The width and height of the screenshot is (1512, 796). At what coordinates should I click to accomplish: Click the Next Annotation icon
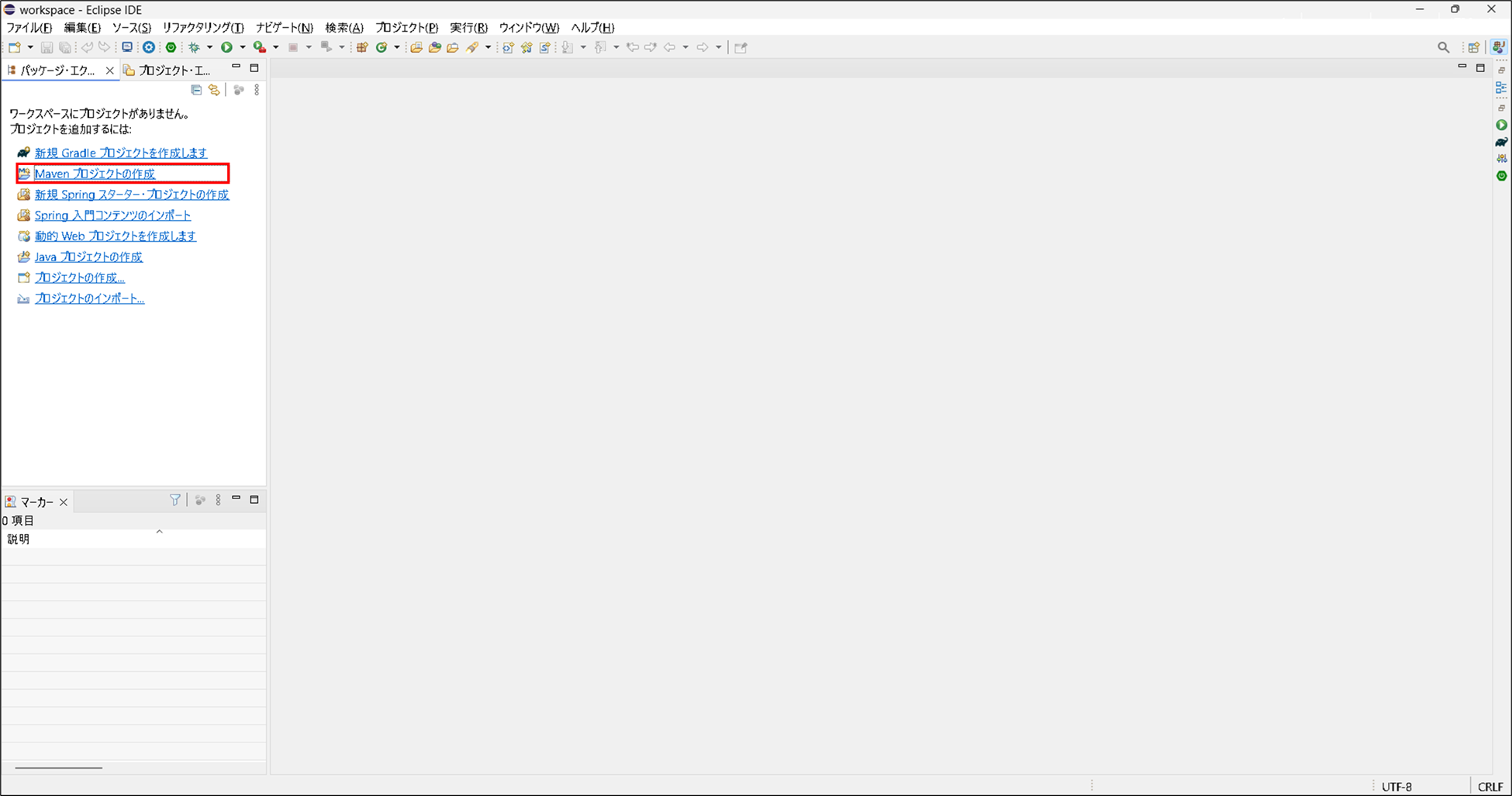coord(568,47)
